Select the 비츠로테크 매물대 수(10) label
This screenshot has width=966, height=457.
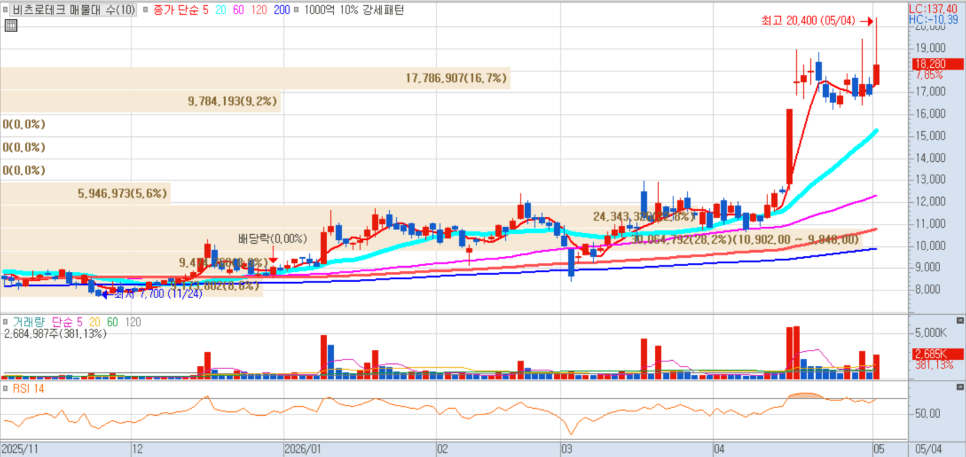[74, 10]
